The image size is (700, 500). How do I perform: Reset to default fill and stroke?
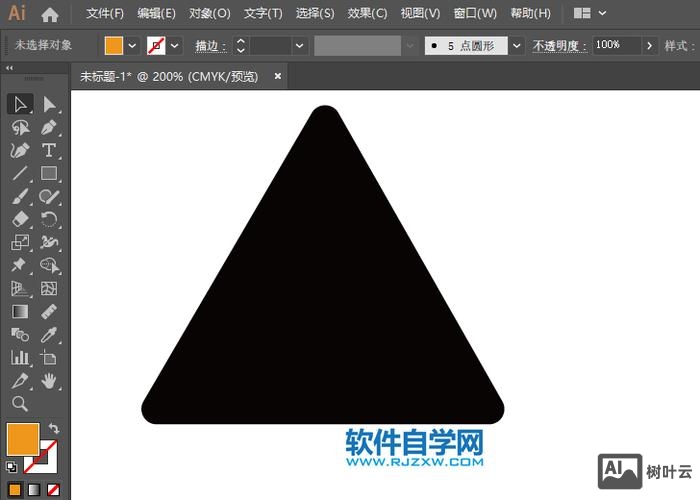click(x=12, y=467)
